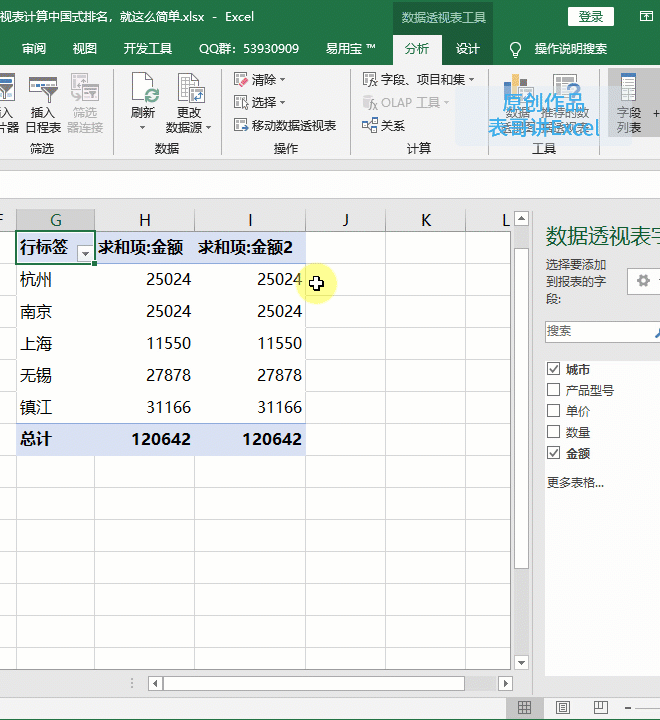Expand the 更改数据源 dropdown arrow
This screenshot has height=720, width=660.
tap(209, 128)
